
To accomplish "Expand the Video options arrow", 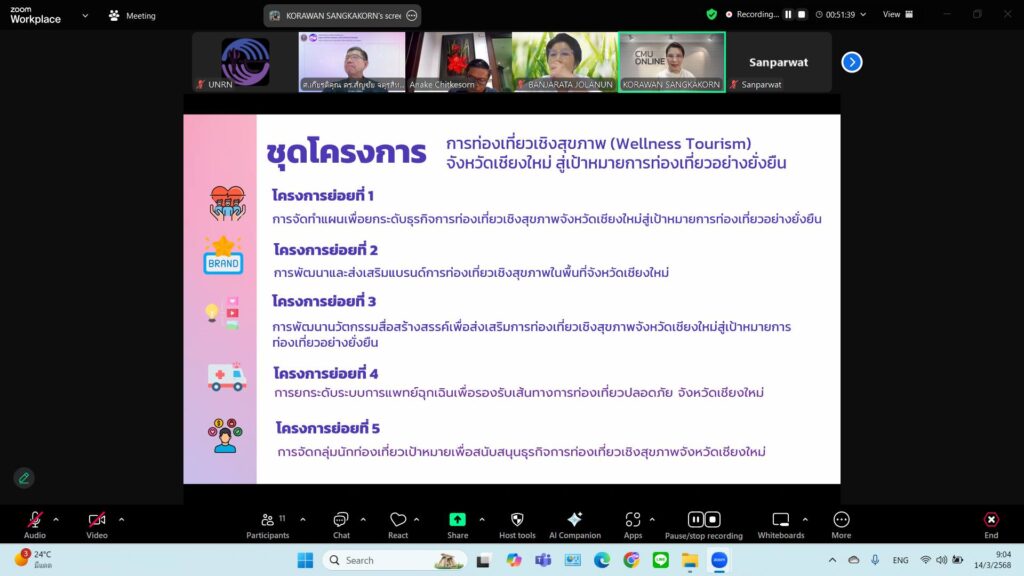I will click(121, 519).
